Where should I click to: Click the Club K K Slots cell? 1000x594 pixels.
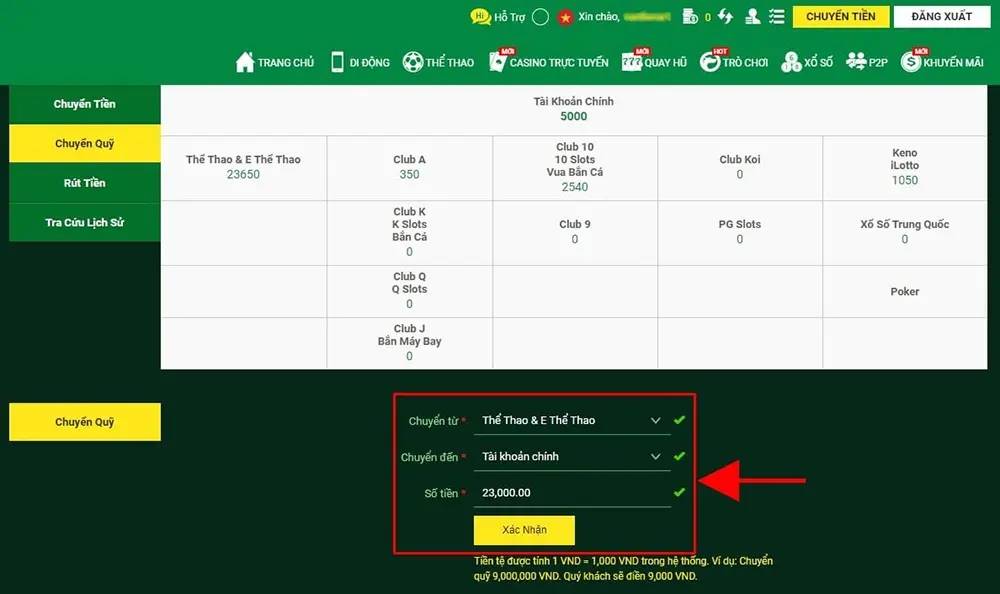[409, 233]
